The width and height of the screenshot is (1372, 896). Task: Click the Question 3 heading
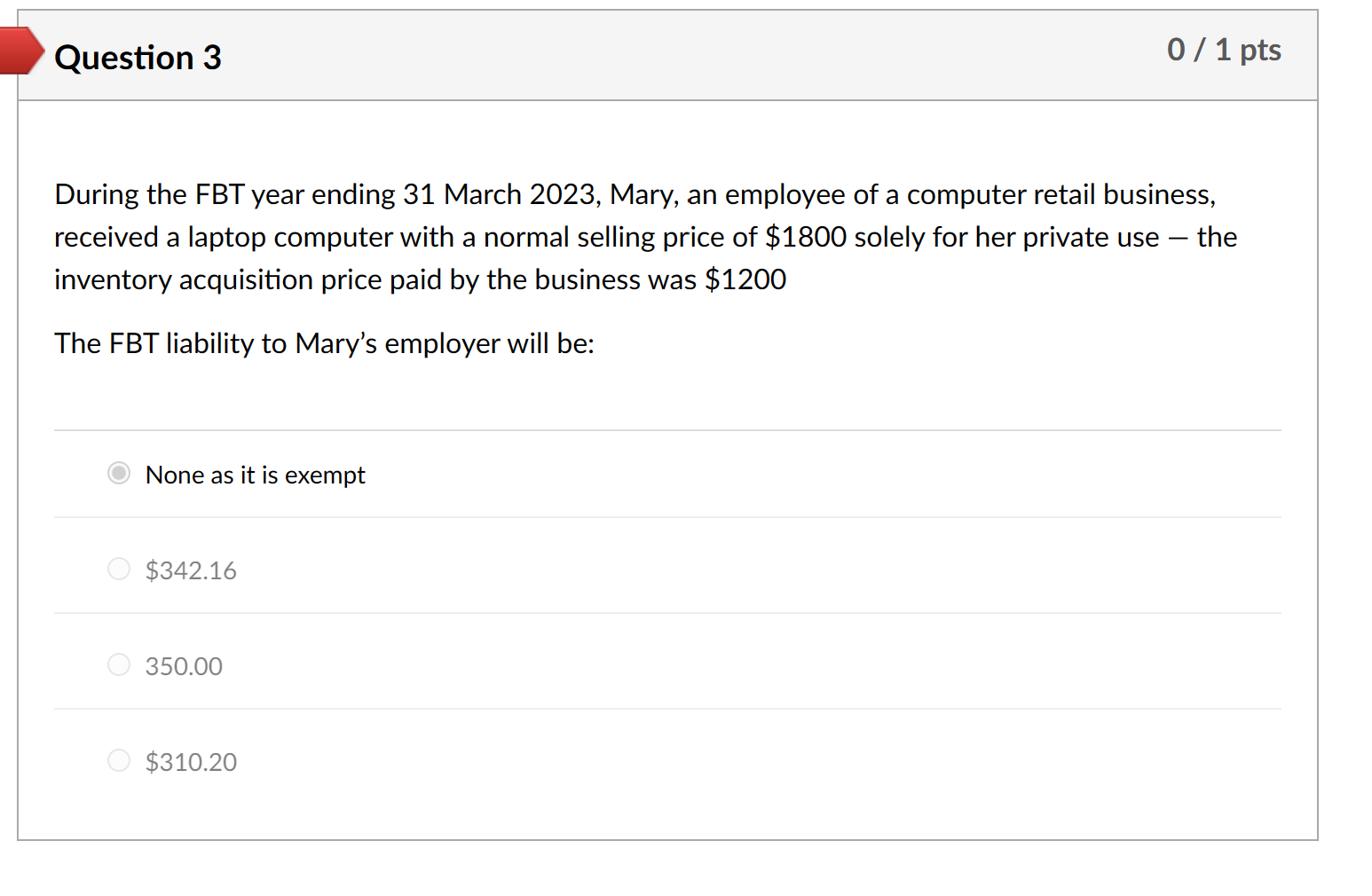[138, 57]
